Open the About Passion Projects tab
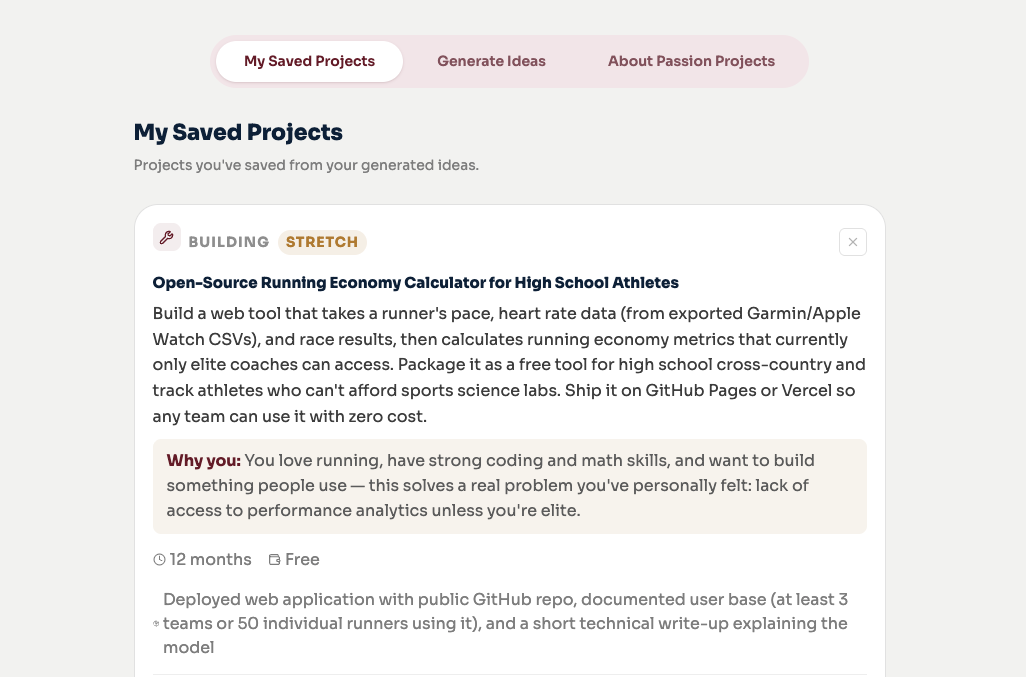 691,61
